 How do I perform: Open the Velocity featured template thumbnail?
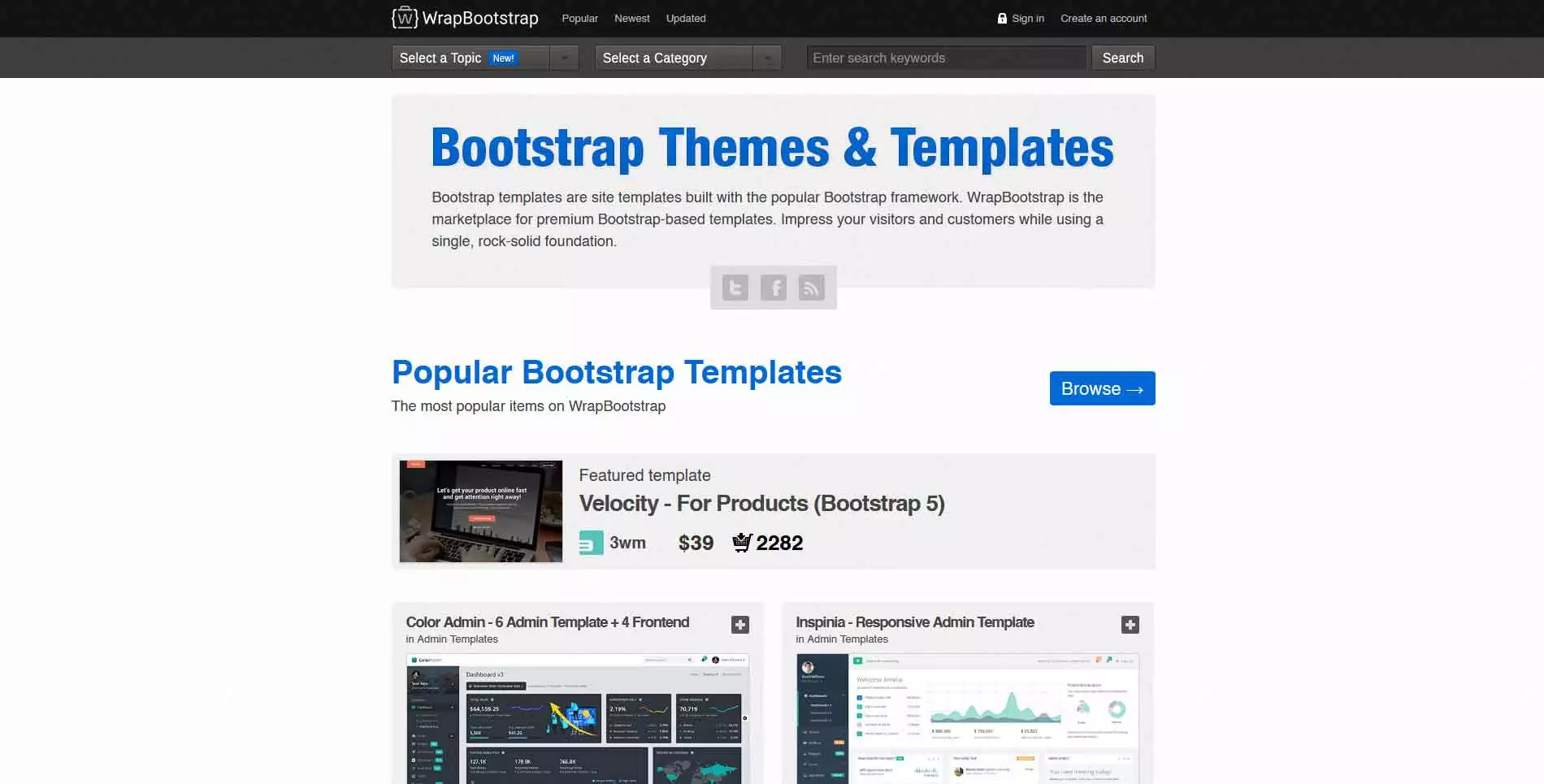479,511
